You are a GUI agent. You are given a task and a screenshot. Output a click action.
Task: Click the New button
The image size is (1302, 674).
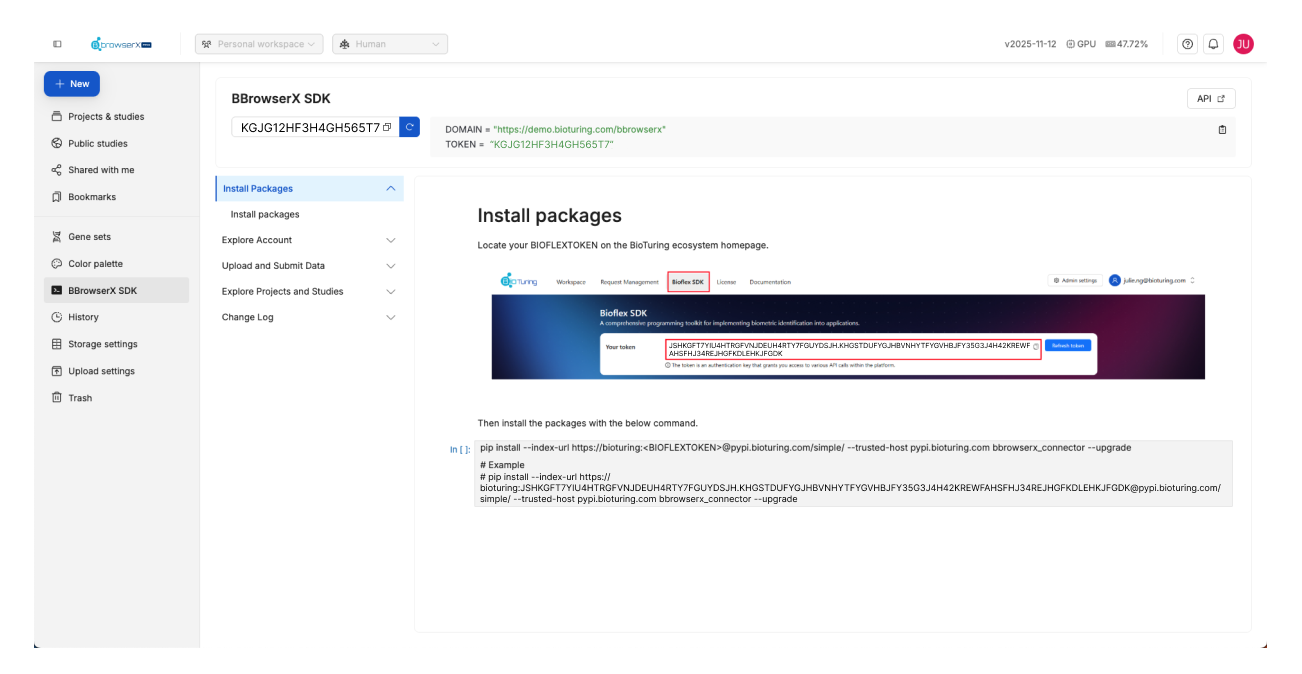click(72, 84)
